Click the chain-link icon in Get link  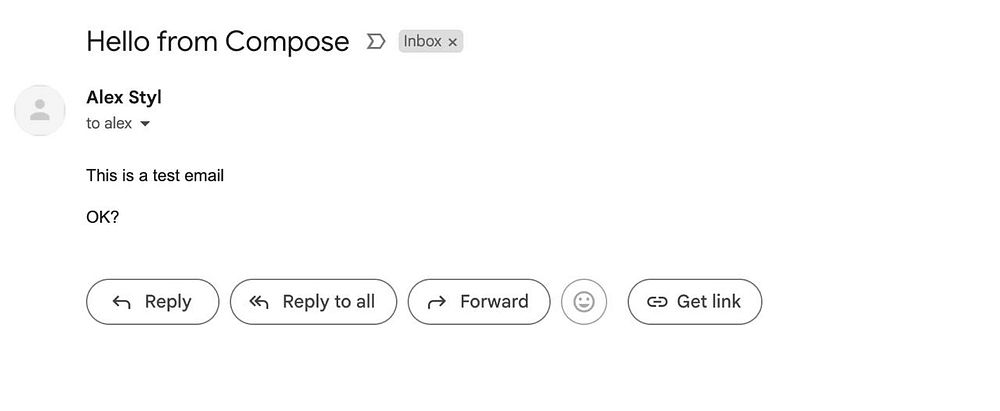[657, 302]
